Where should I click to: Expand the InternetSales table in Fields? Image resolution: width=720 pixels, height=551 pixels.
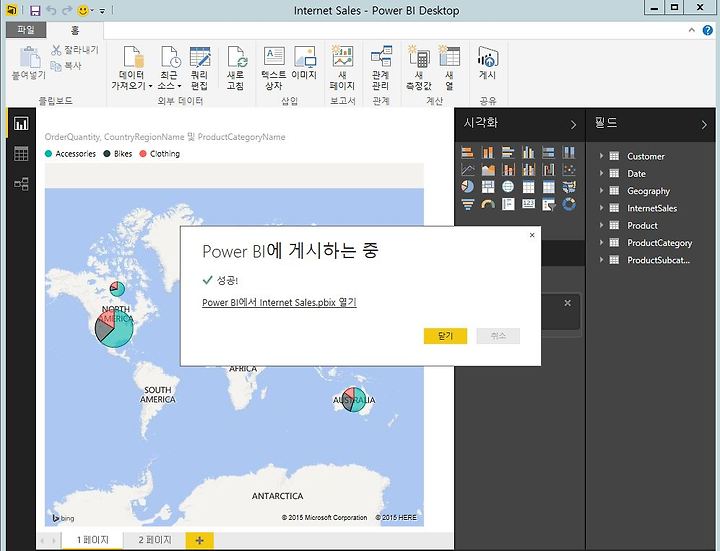(602, 208)
